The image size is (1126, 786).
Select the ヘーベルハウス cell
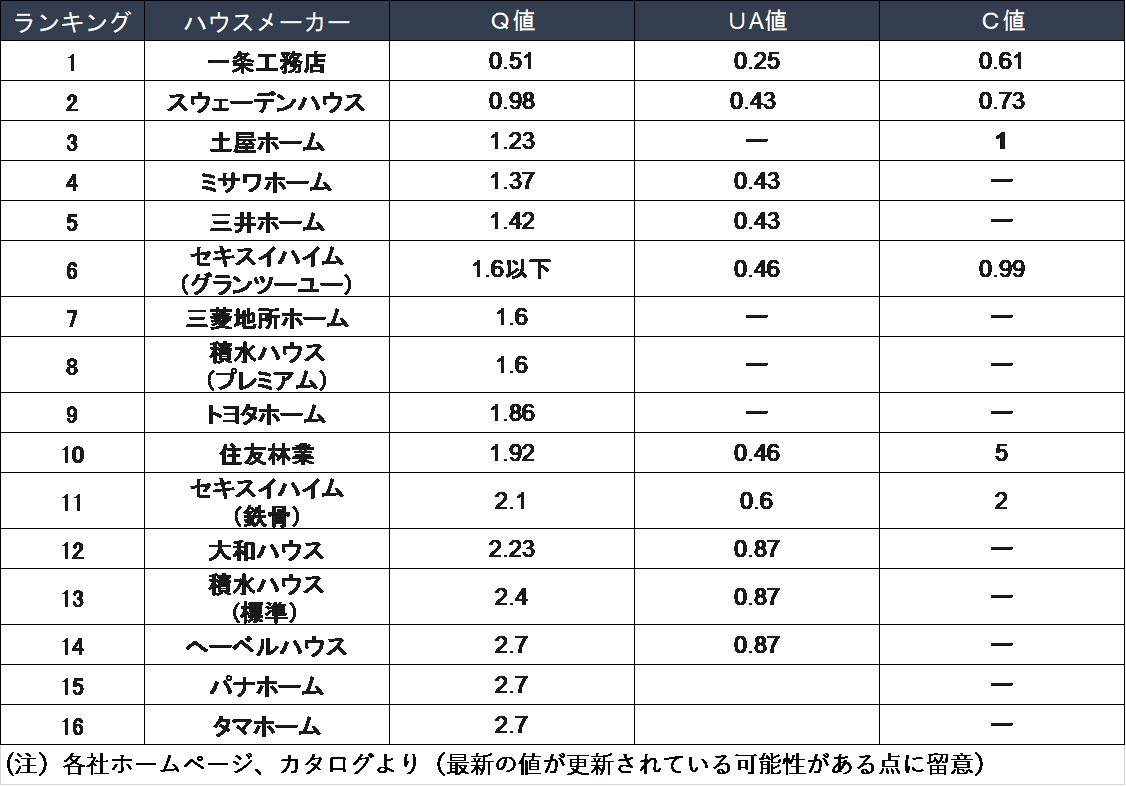tap(267, 645)
